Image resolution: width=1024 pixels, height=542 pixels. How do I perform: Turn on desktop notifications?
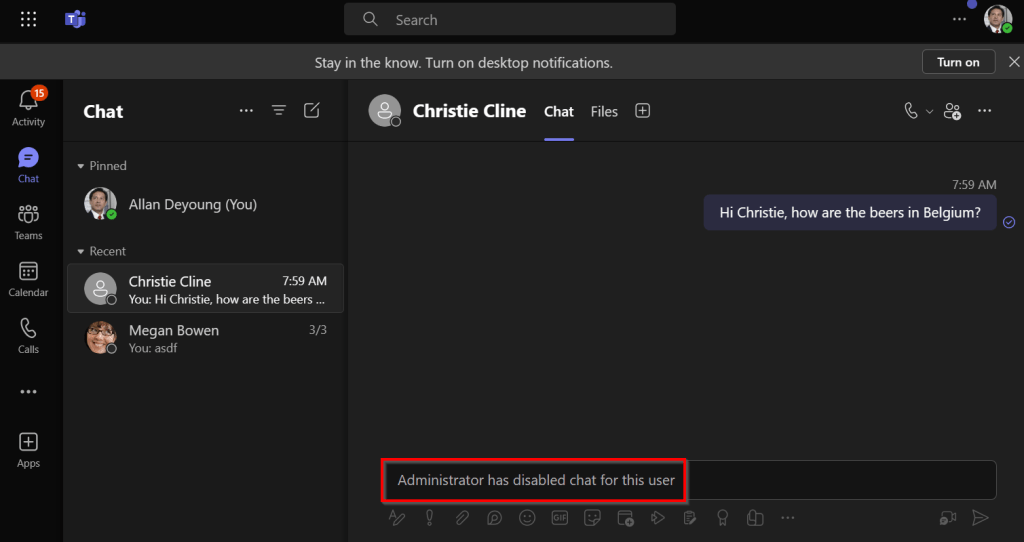click(x=957, y=62)
